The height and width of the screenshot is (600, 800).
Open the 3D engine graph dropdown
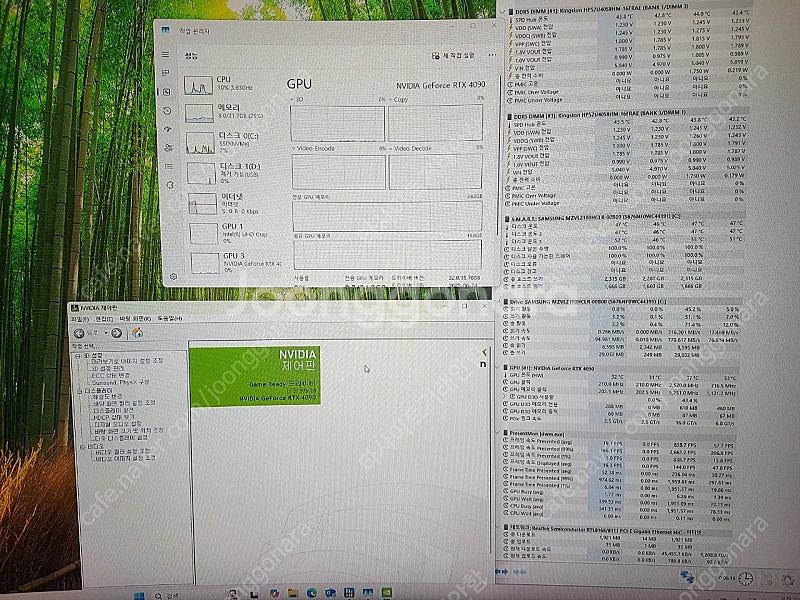(x=292, y=99)
